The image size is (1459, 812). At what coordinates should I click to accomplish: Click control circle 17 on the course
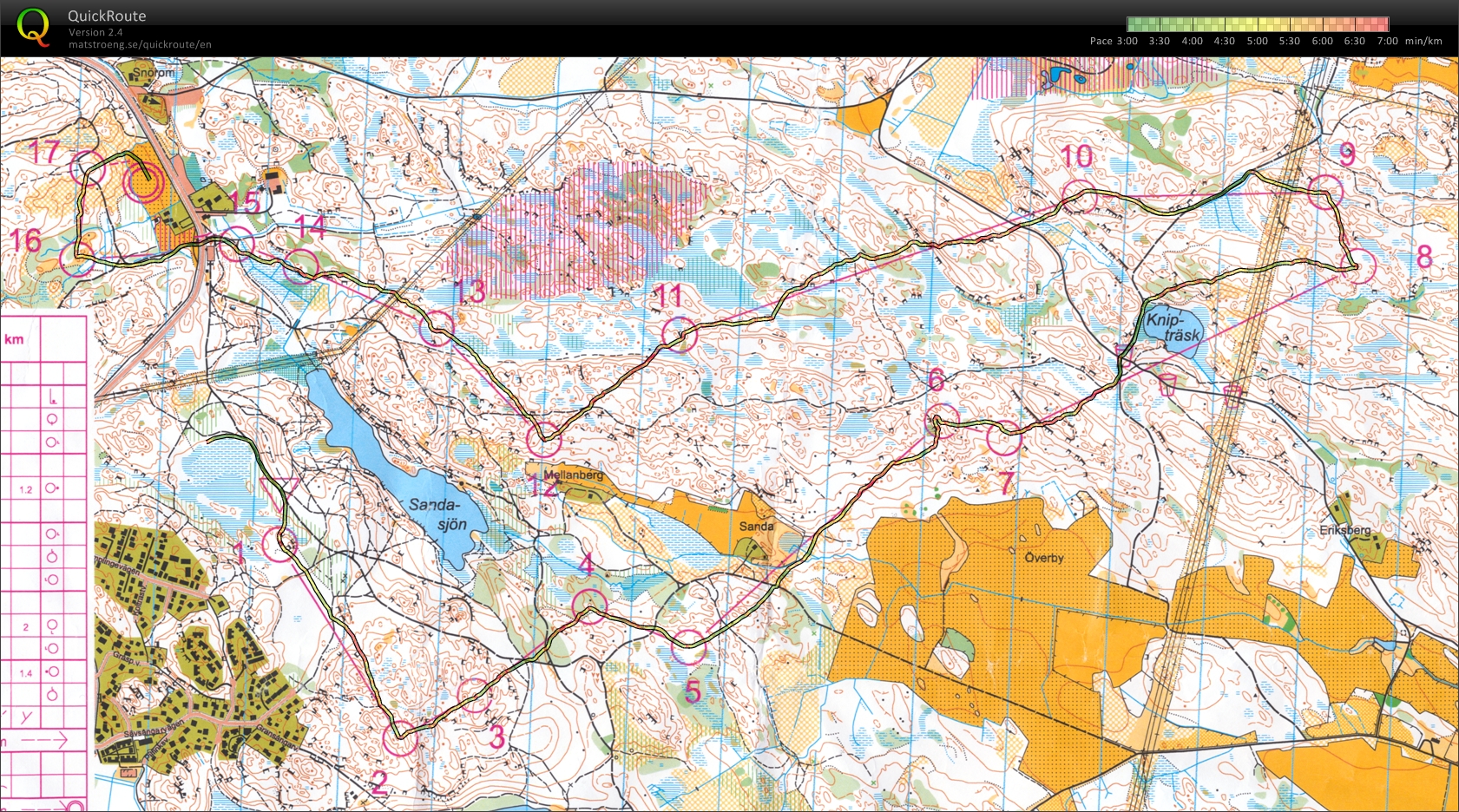[x=88, y=168]
